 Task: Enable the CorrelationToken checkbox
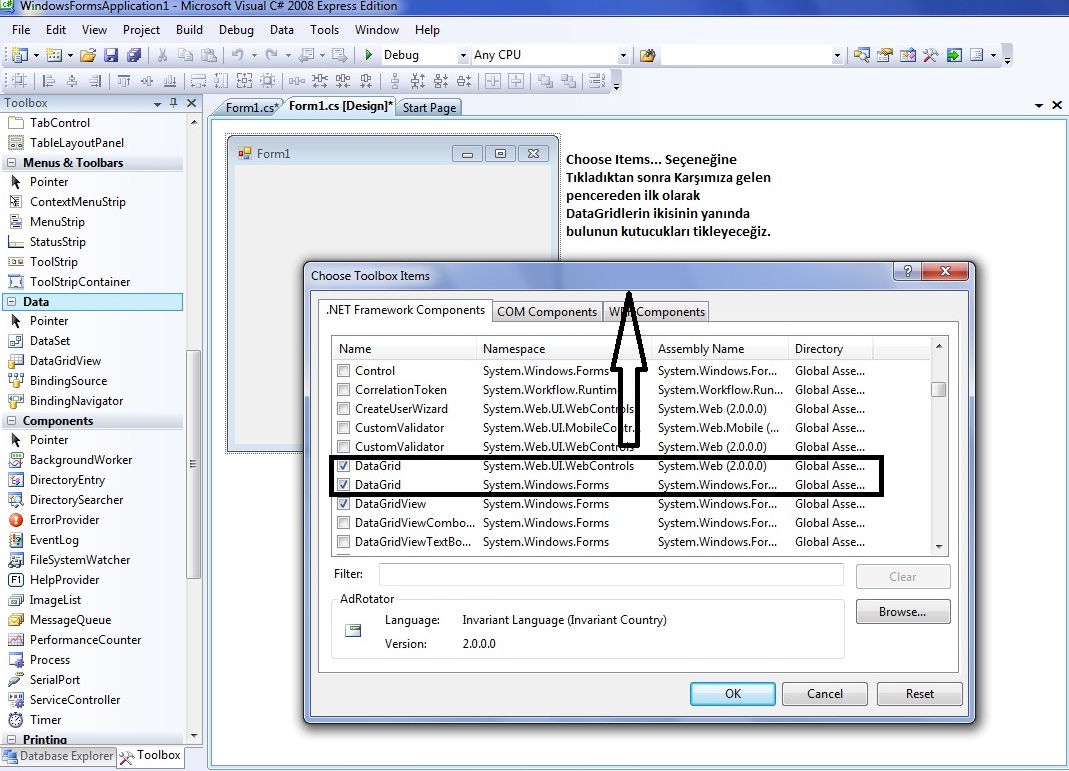344,390
